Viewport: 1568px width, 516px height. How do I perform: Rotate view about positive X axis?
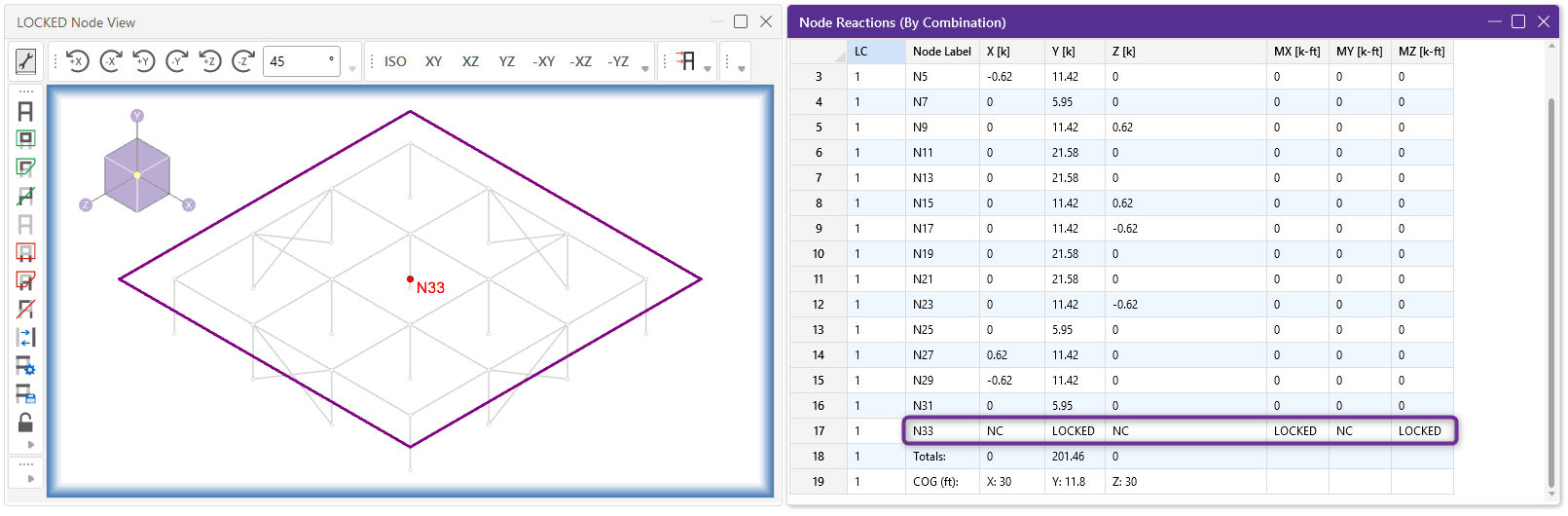tap(78, 61)
